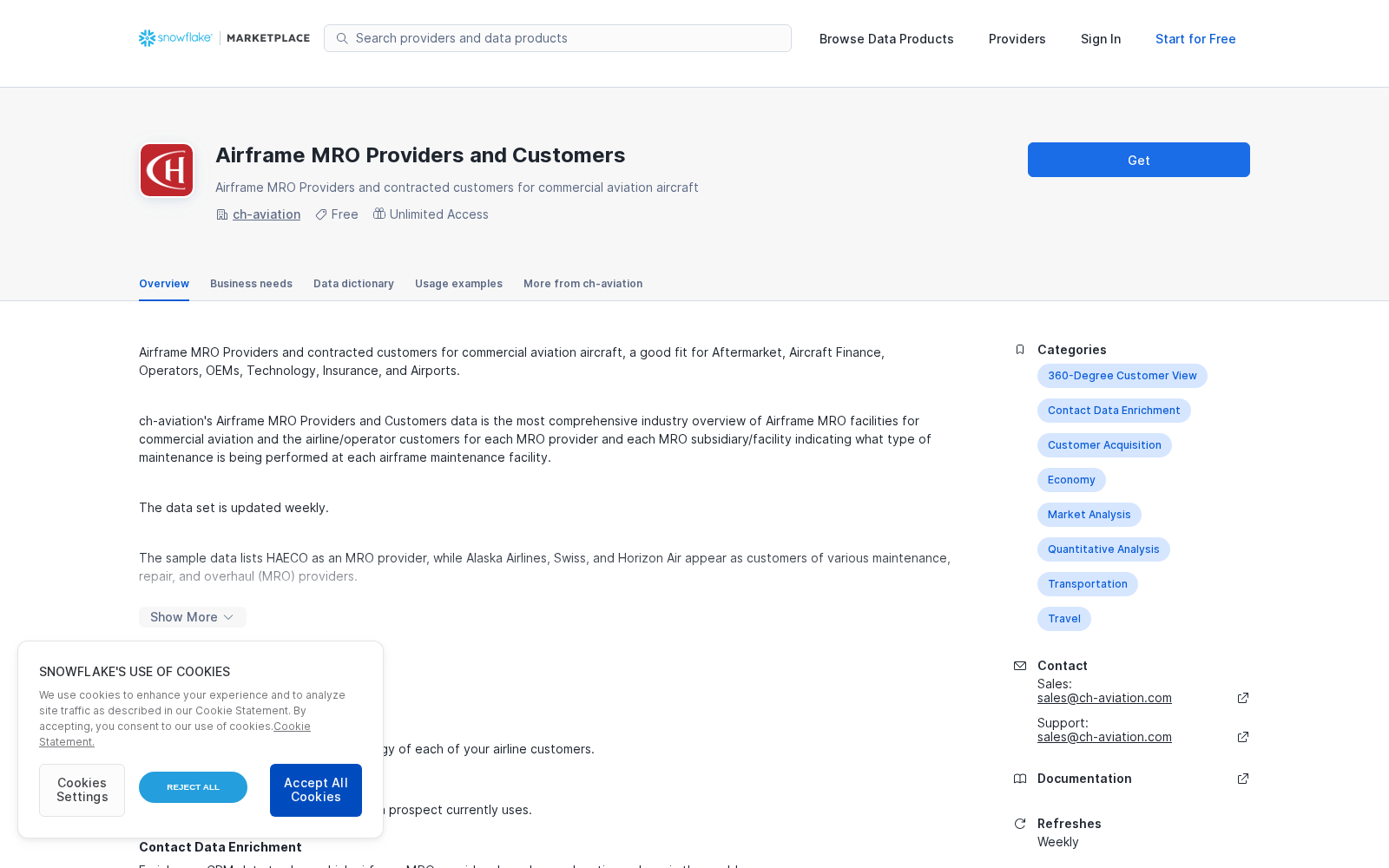Click the Contact envelope icon
The height and width of the screenshot is (868, 1389).
[1020, 666]
